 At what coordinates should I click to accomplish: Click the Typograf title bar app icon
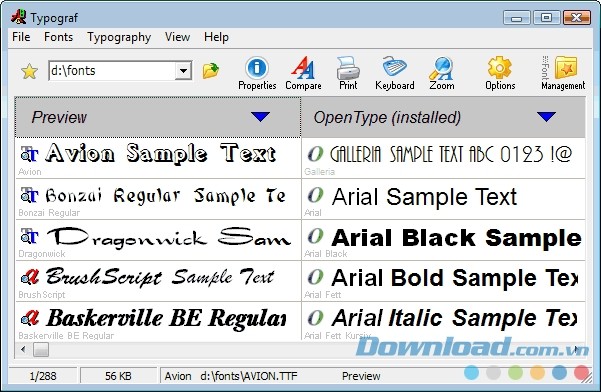(x=18, y=17)
